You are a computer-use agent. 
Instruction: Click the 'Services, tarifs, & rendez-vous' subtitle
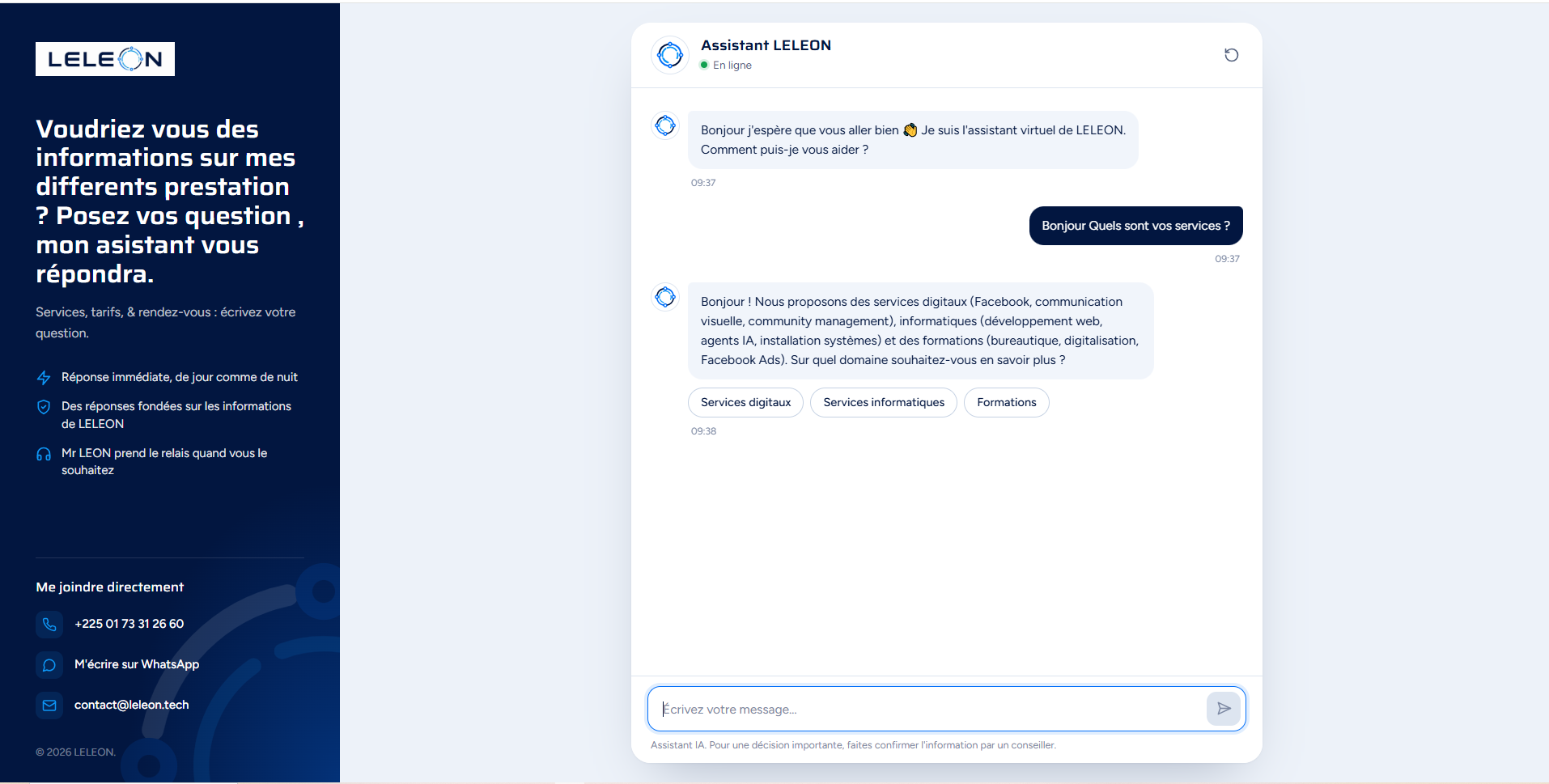click(x=166, y=322)
